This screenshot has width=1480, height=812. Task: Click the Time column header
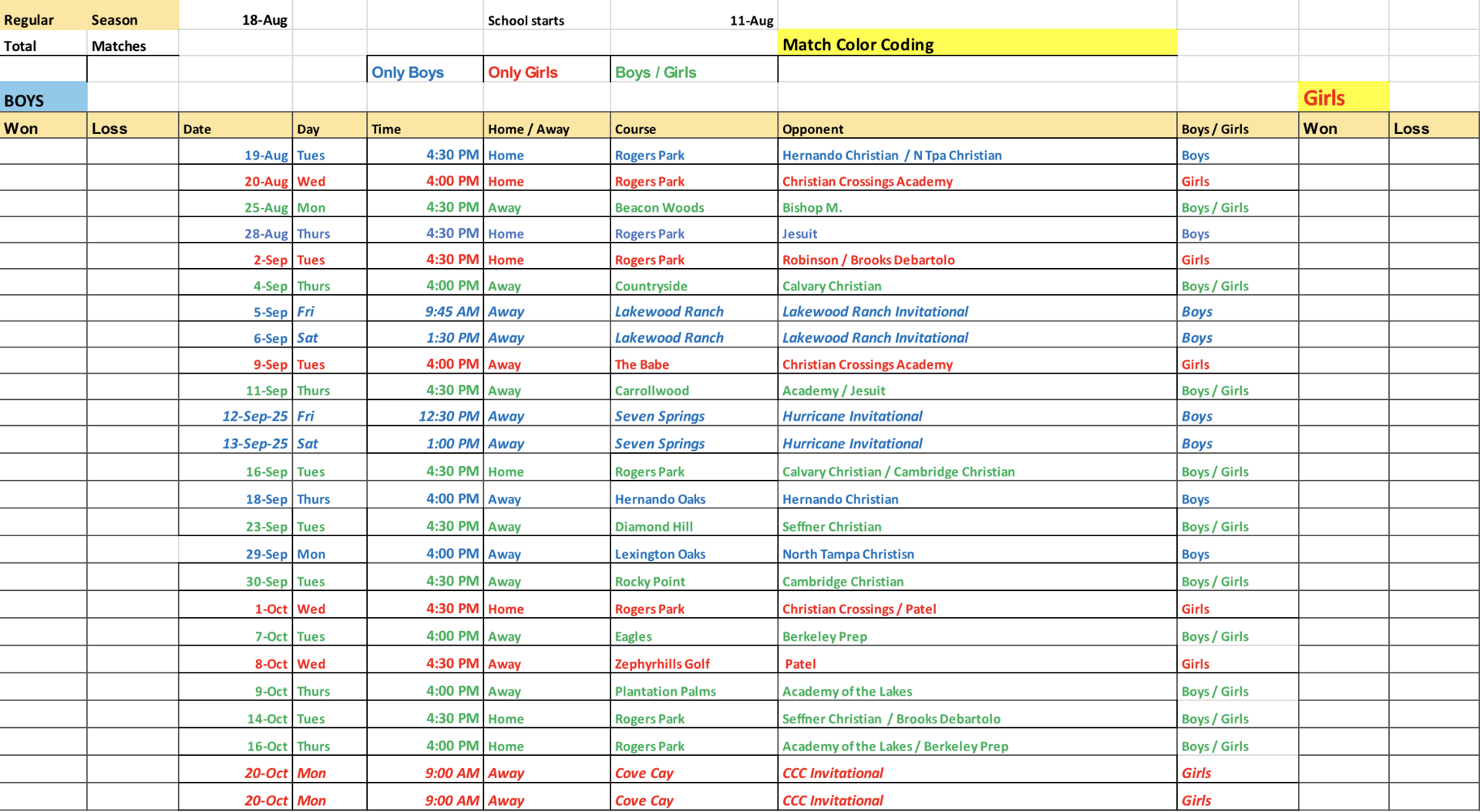pyautogui.click(x=386, y=129)
